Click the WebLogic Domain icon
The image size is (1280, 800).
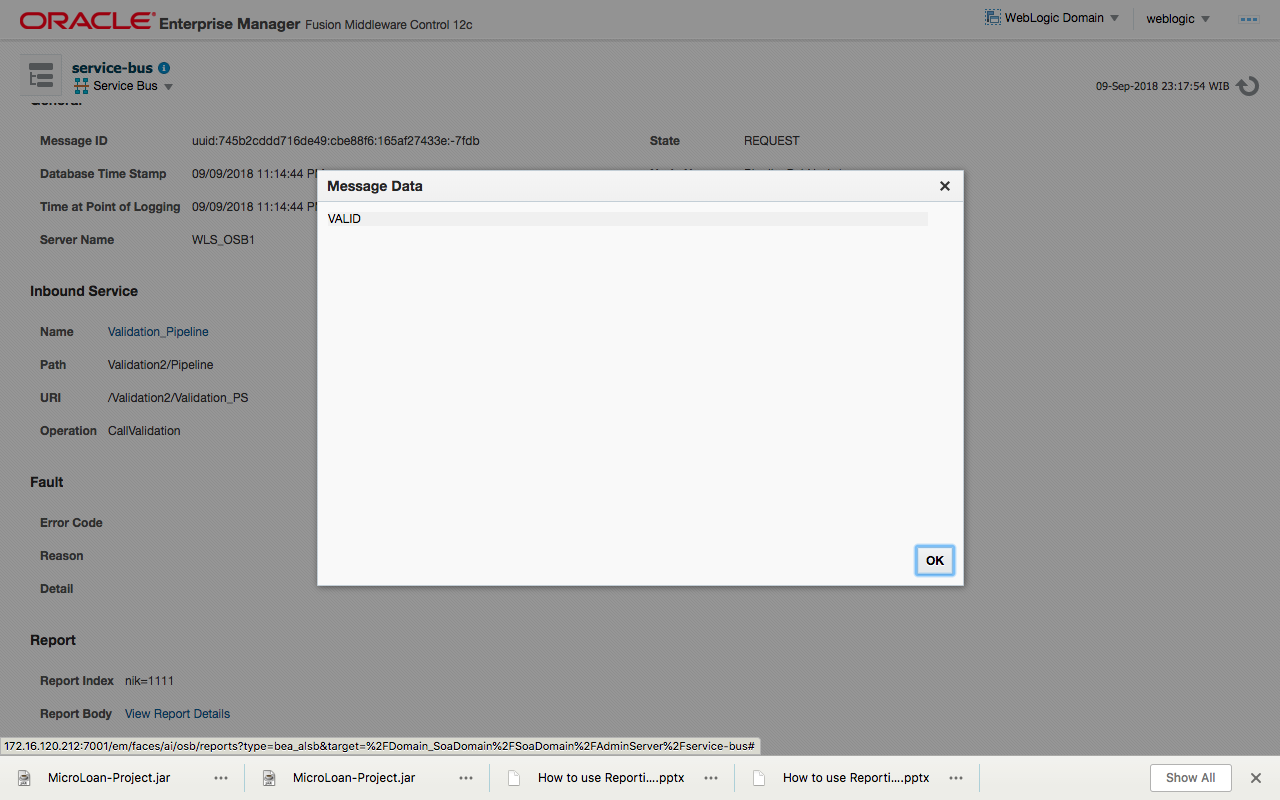(993, 18)
